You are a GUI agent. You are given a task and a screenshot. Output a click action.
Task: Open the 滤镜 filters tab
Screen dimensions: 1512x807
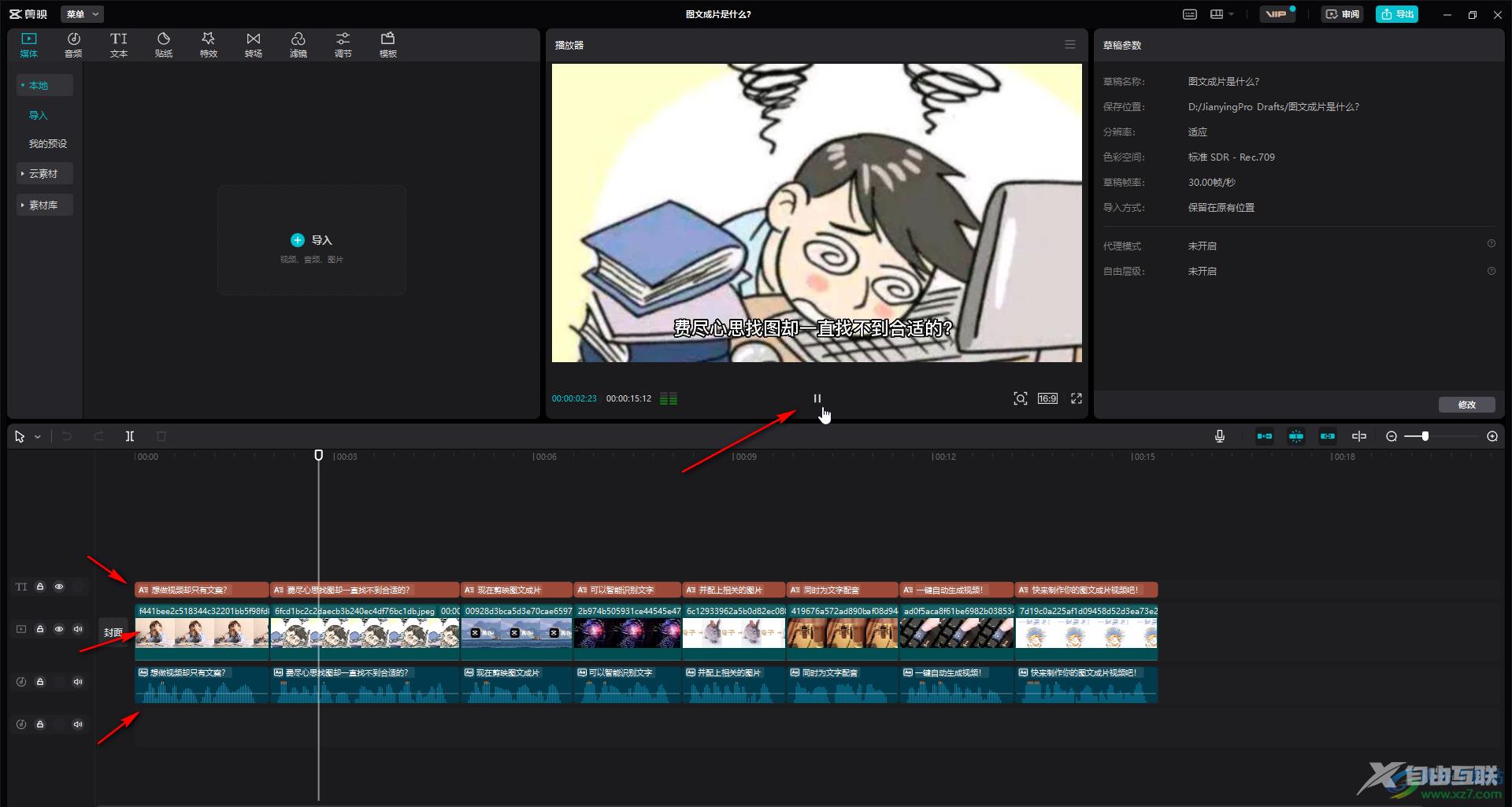click(298, 45)
